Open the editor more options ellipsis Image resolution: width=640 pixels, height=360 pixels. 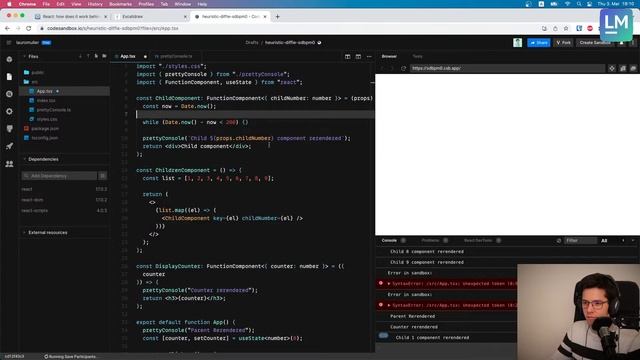tap(369, 56)
